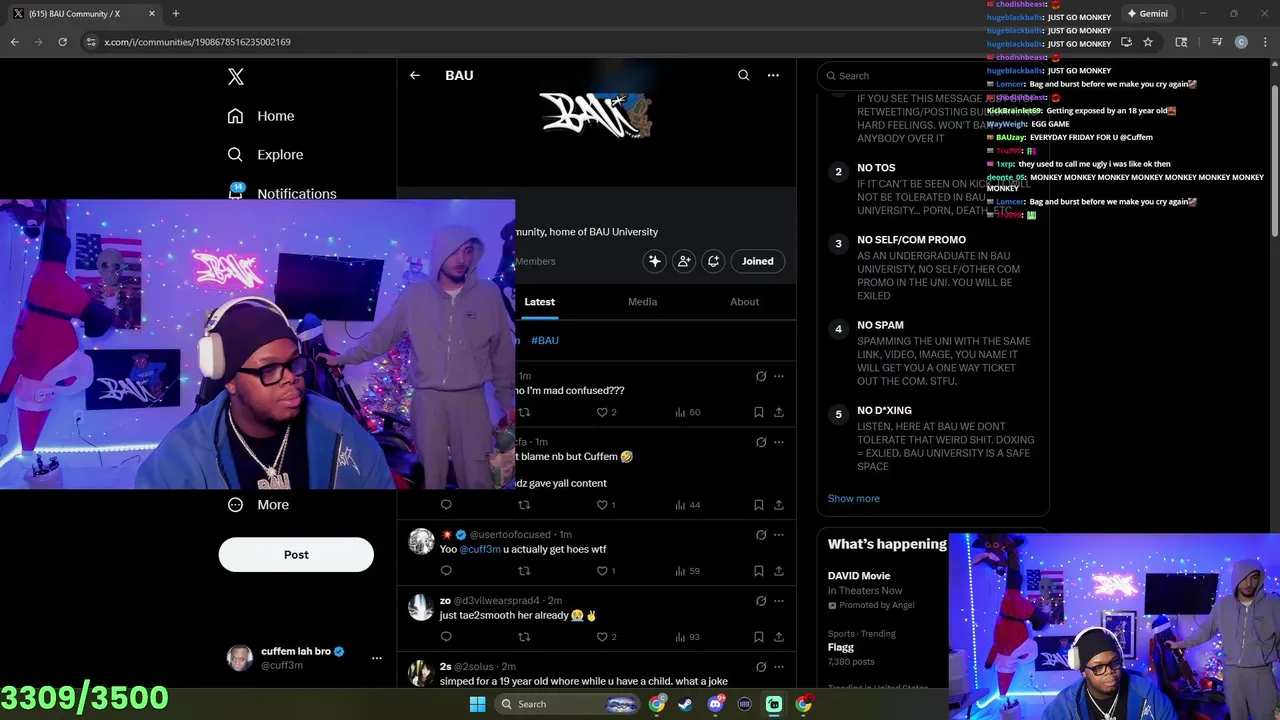Repost the 'mad confused' post
This screenshot has width=1280, height=720.
point(524,412)
